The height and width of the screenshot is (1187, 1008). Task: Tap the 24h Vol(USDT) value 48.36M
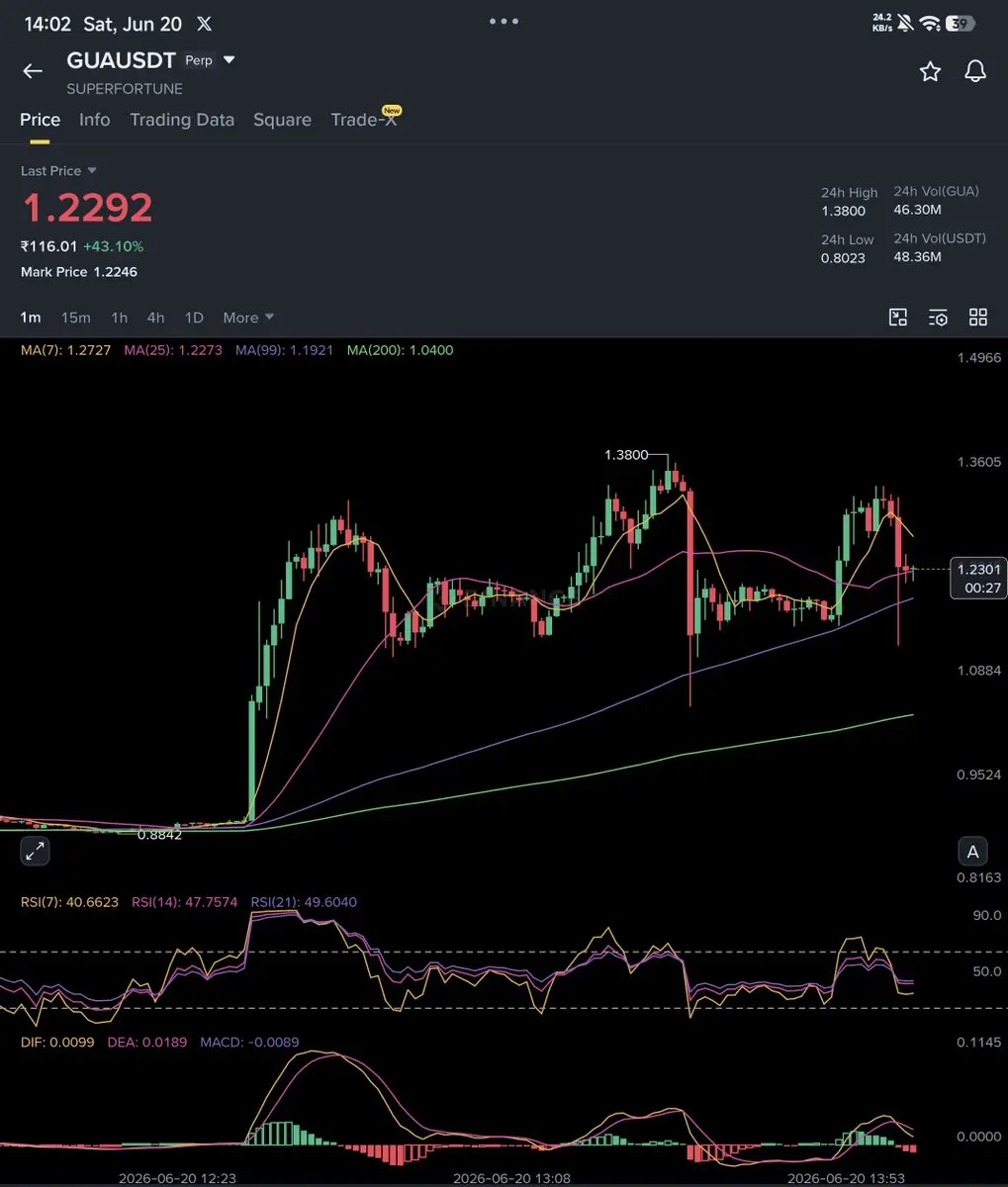[x=917, y=257]
